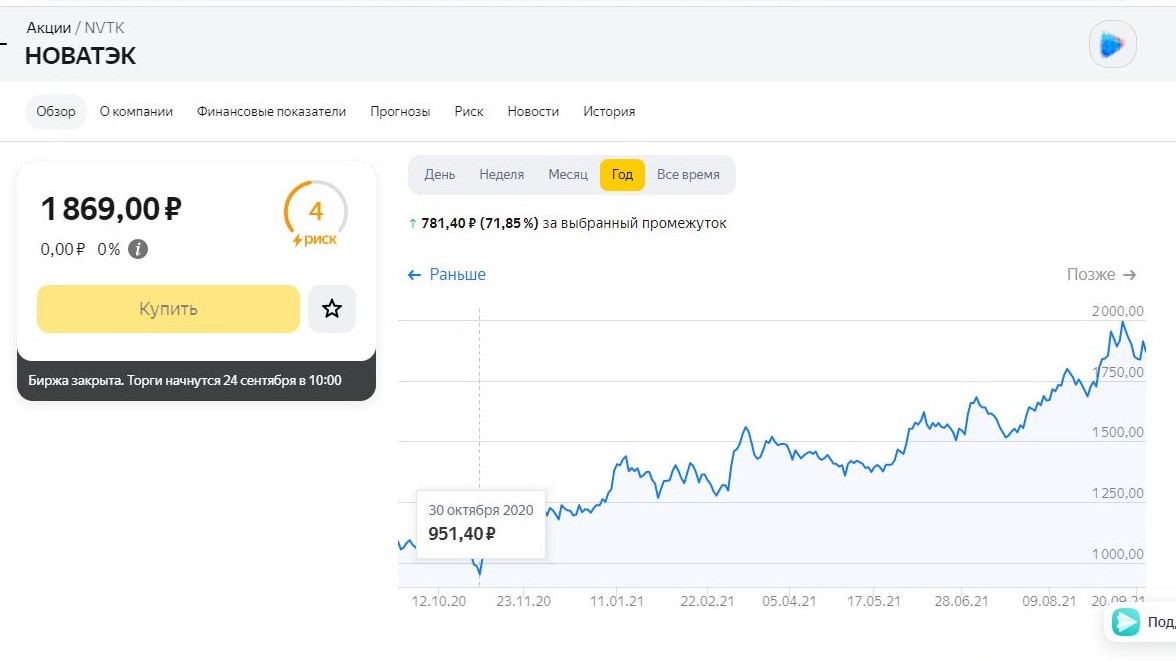Open the О компании tab

click(136, 111)
